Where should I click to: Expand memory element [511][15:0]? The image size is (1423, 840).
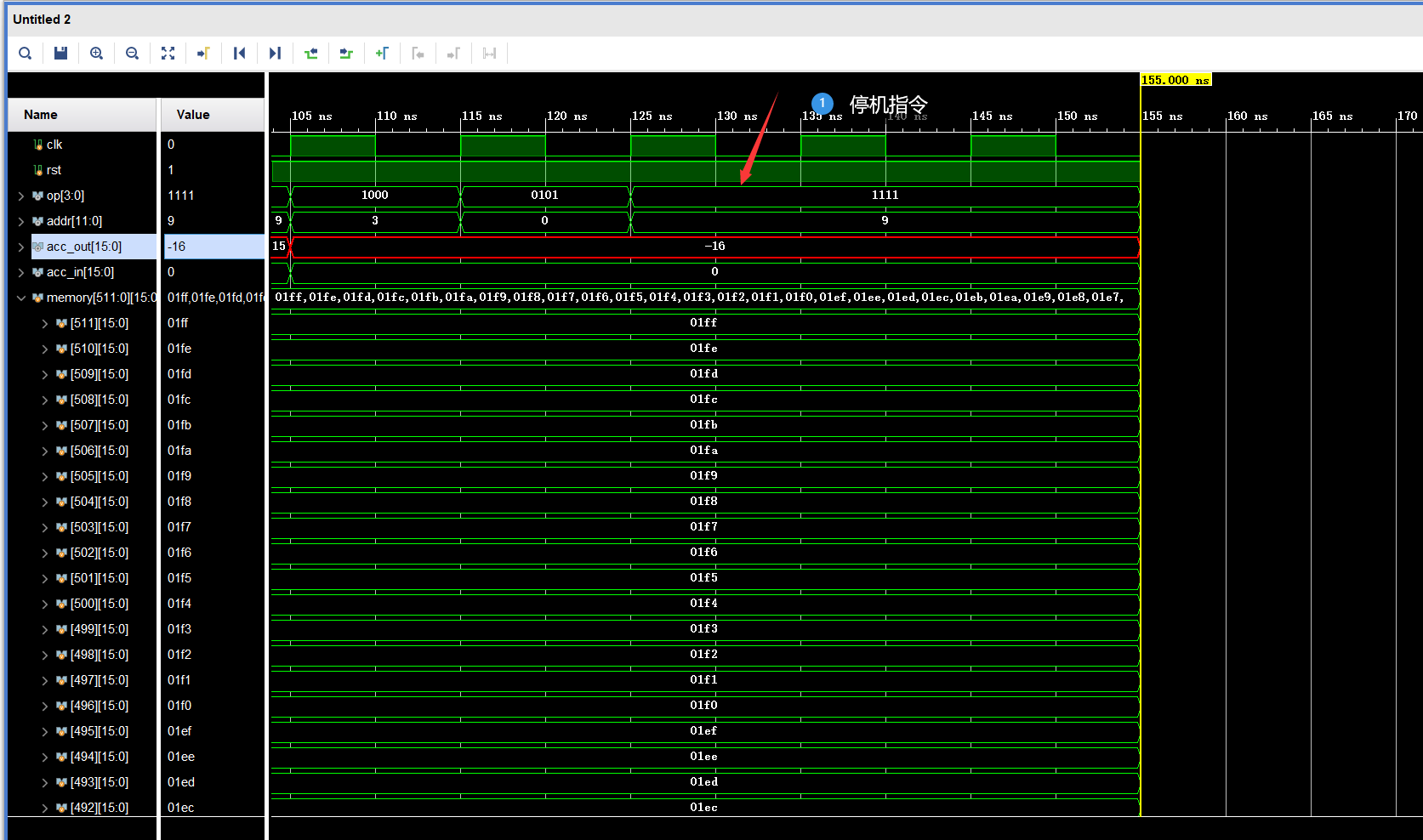45,323
